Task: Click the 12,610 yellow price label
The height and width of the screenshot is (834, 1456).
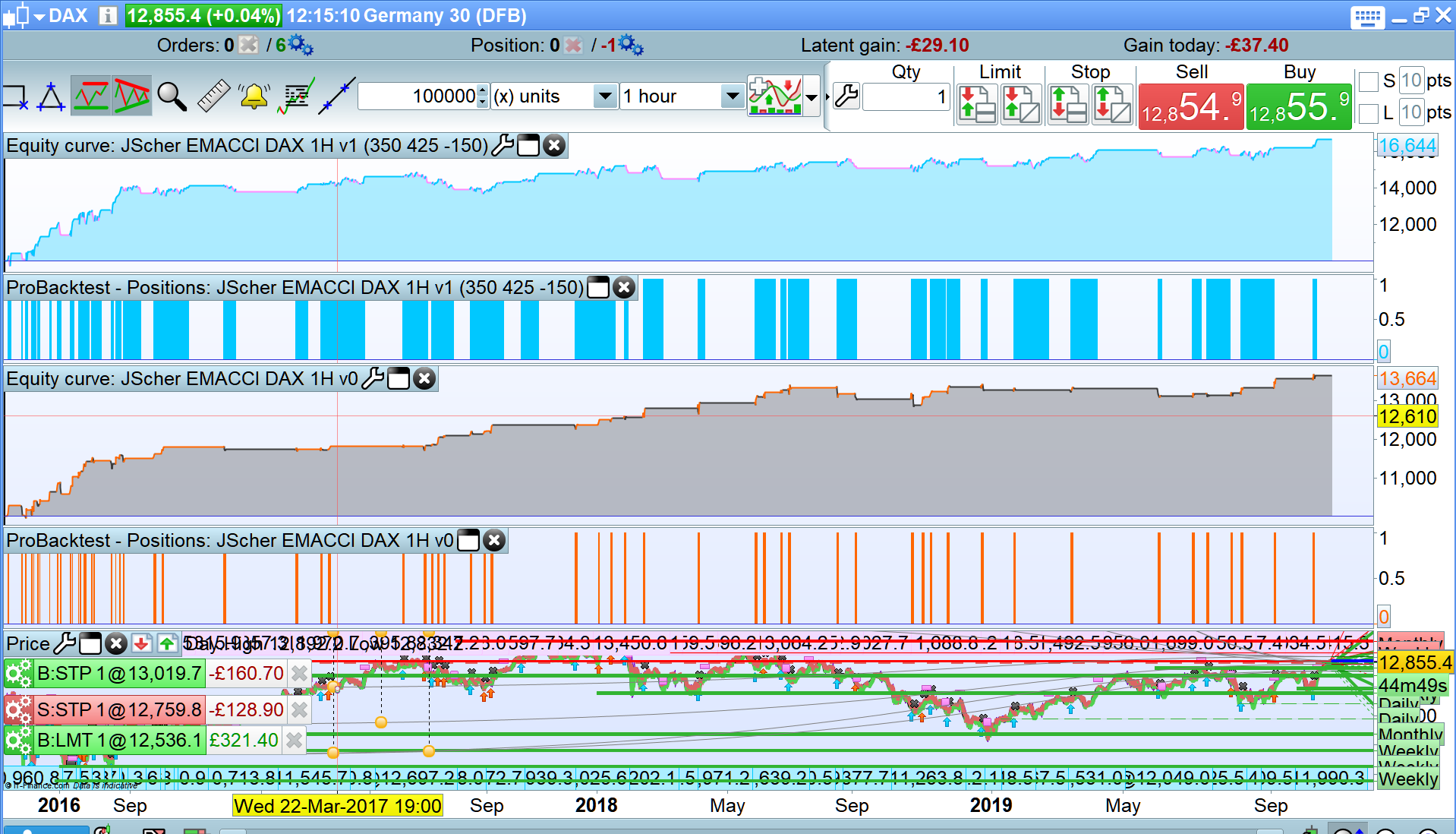Action: (x=1407, y=416)
